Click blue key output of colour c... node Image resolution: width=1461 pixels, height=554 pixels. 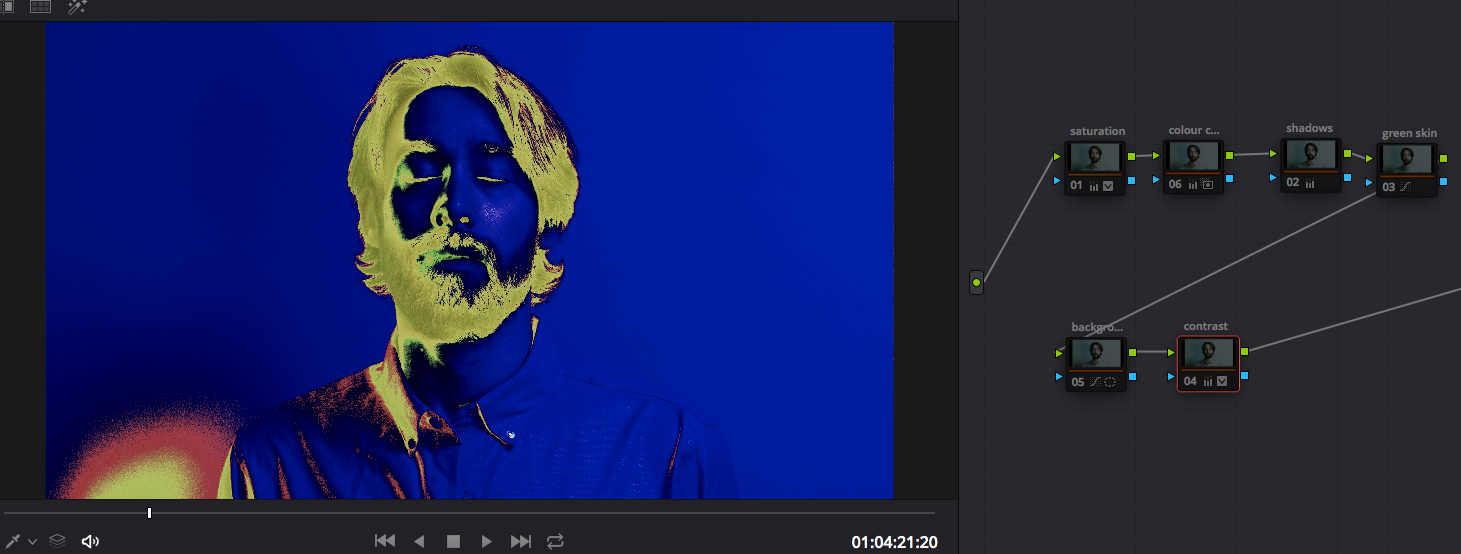tap(1230, 179)
